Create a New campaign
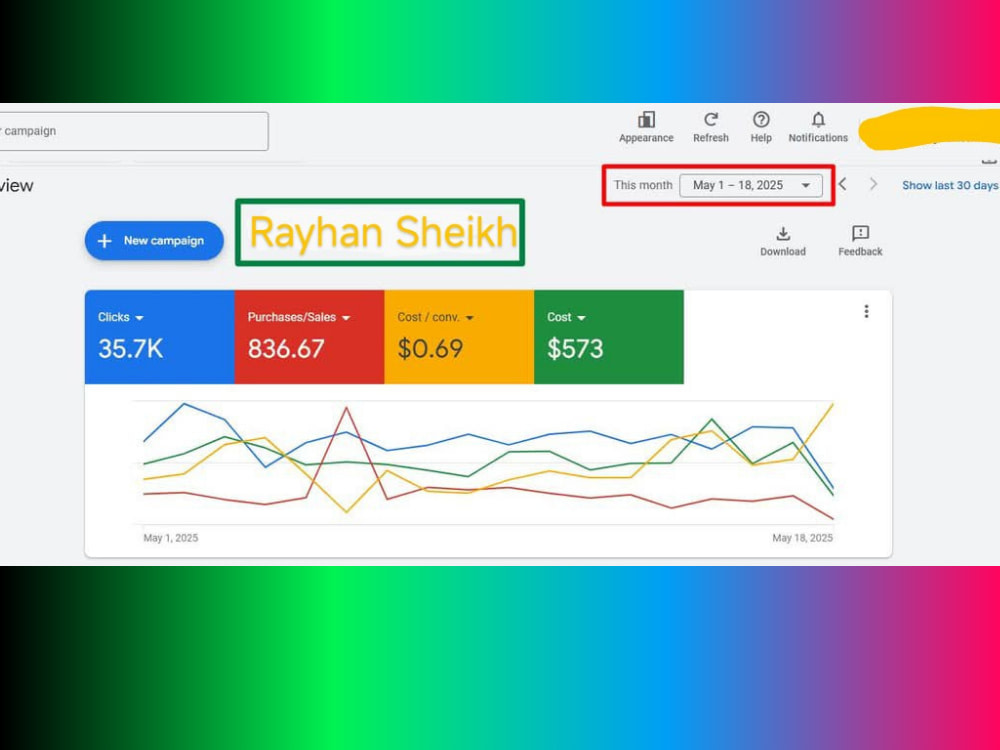Screen dimensions: 1000x750 pos(154,240)
